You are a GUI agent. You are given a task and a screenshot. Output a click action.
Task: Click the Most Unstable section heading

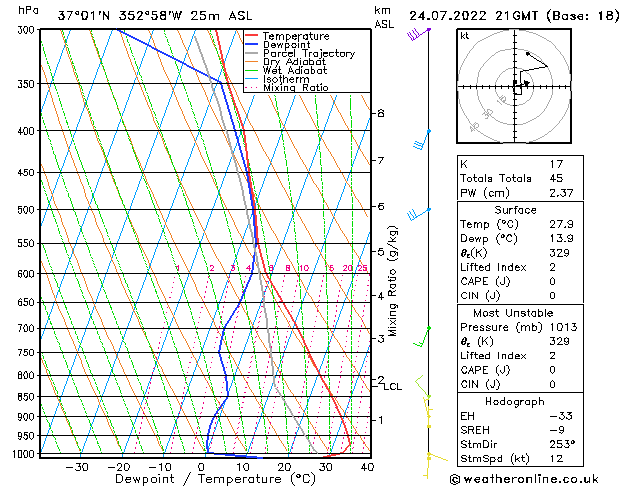513,313
